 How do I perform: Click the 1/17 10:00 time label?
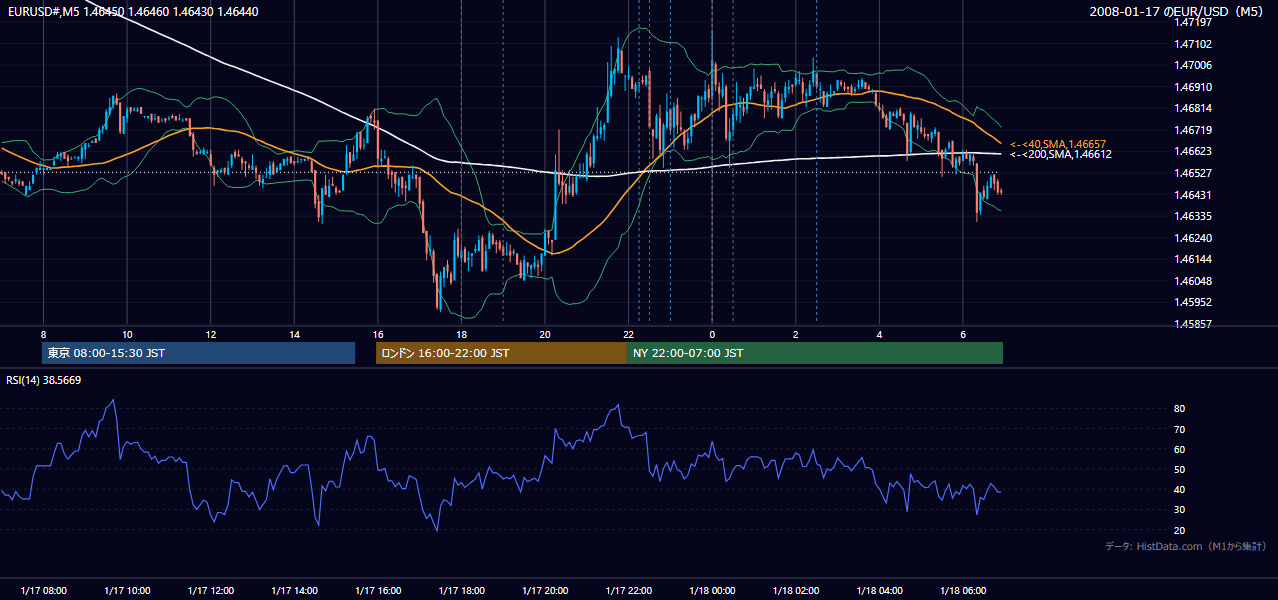127,590
